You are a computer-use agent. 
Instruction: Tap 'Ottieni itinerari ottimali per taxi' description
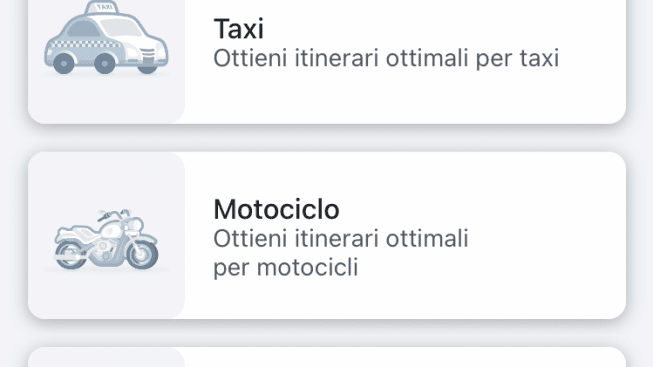point(386,58)
